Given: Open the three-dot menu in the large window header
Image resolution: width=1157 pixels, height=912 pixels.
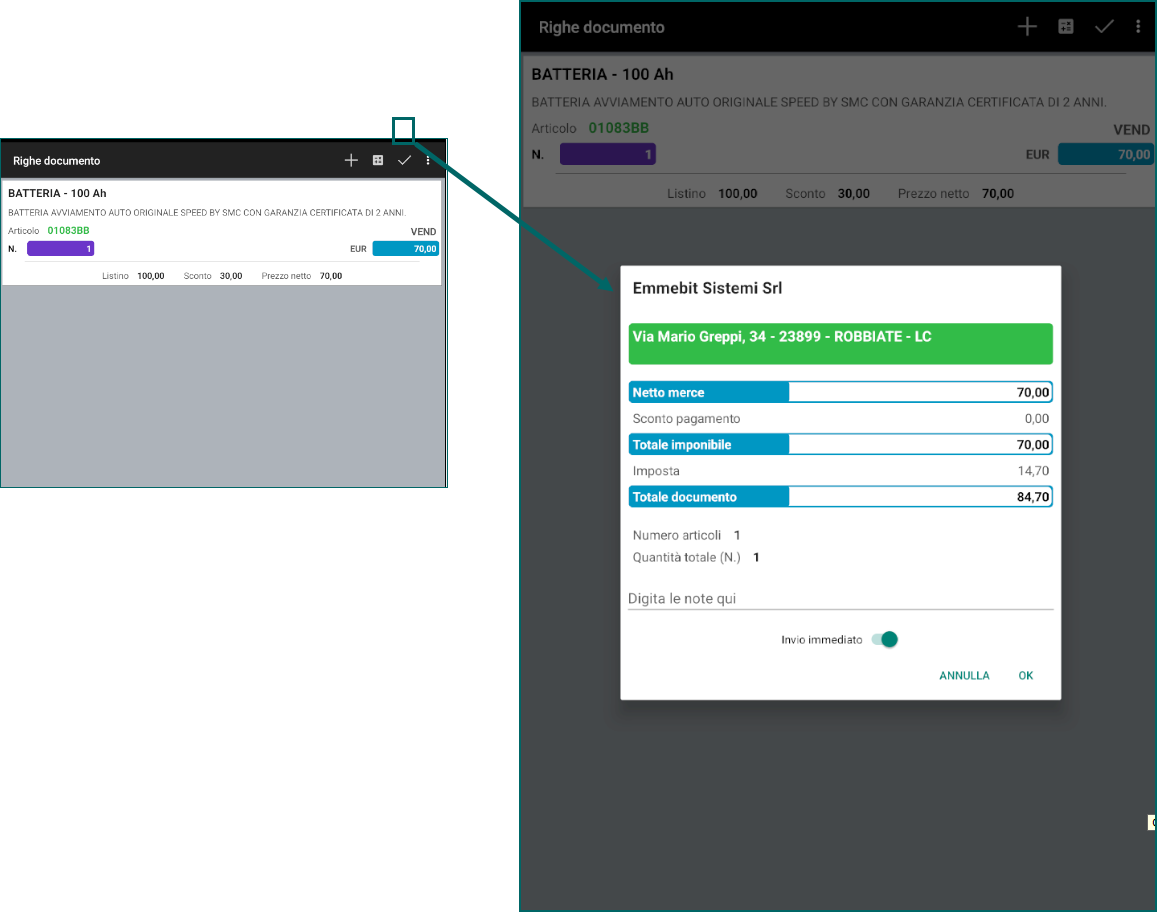Looking at the screenshot, I should [x=1138, y=27].
